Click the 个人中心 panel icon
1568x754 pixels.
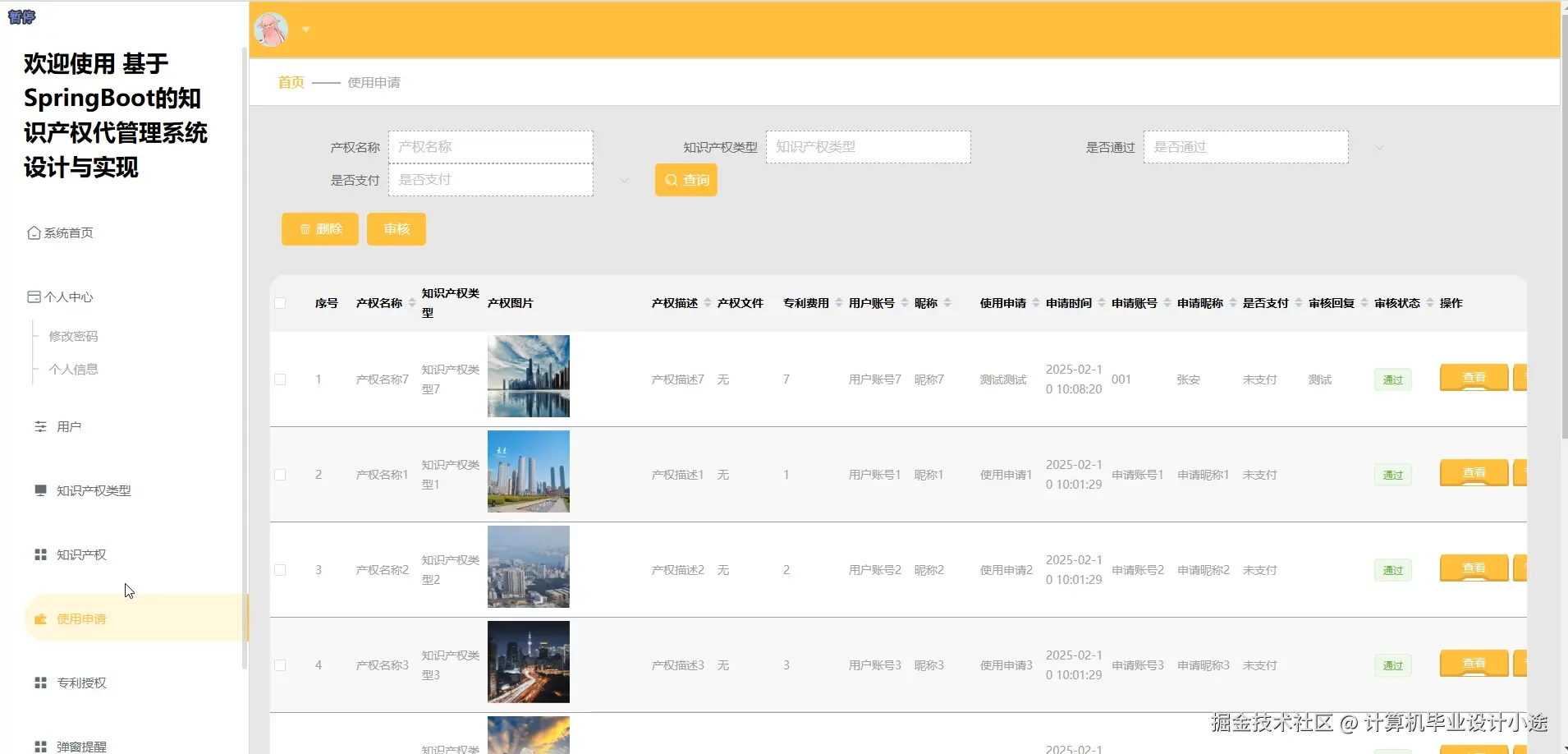point(34,297)
